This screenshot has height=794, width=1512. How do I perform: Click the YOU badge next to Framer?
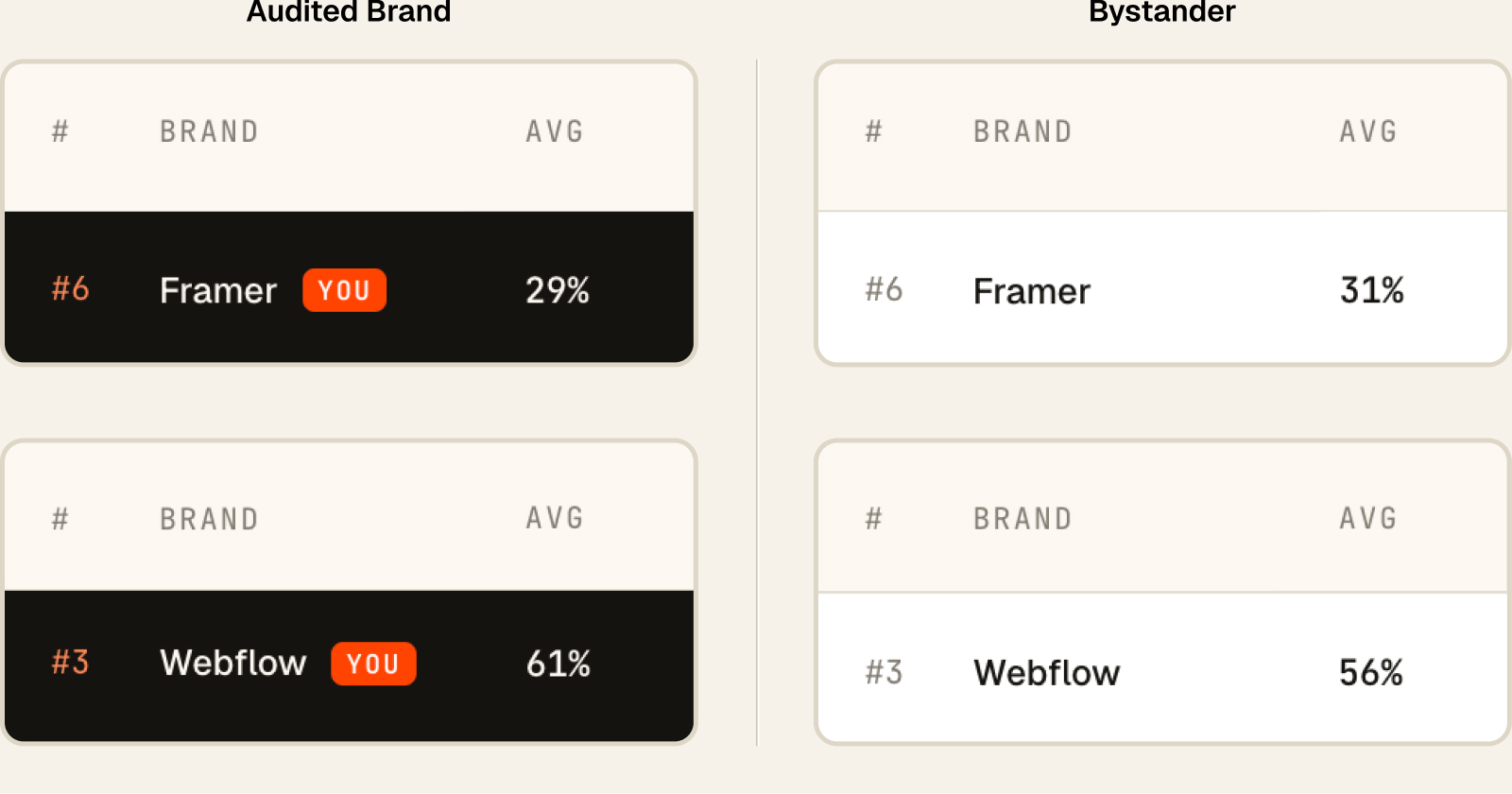tap(344, 290)
